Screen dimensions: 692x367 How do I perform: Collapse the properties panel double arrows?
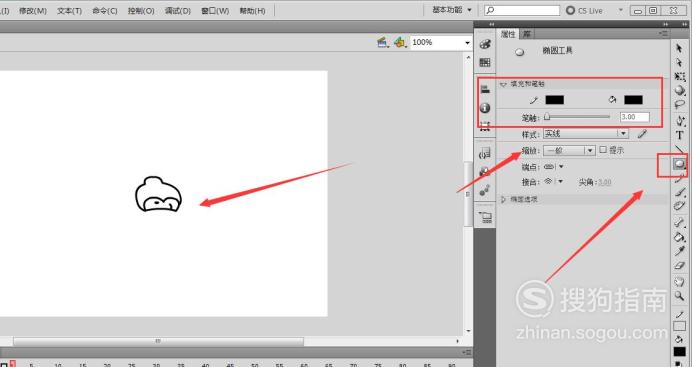point(666,25)
